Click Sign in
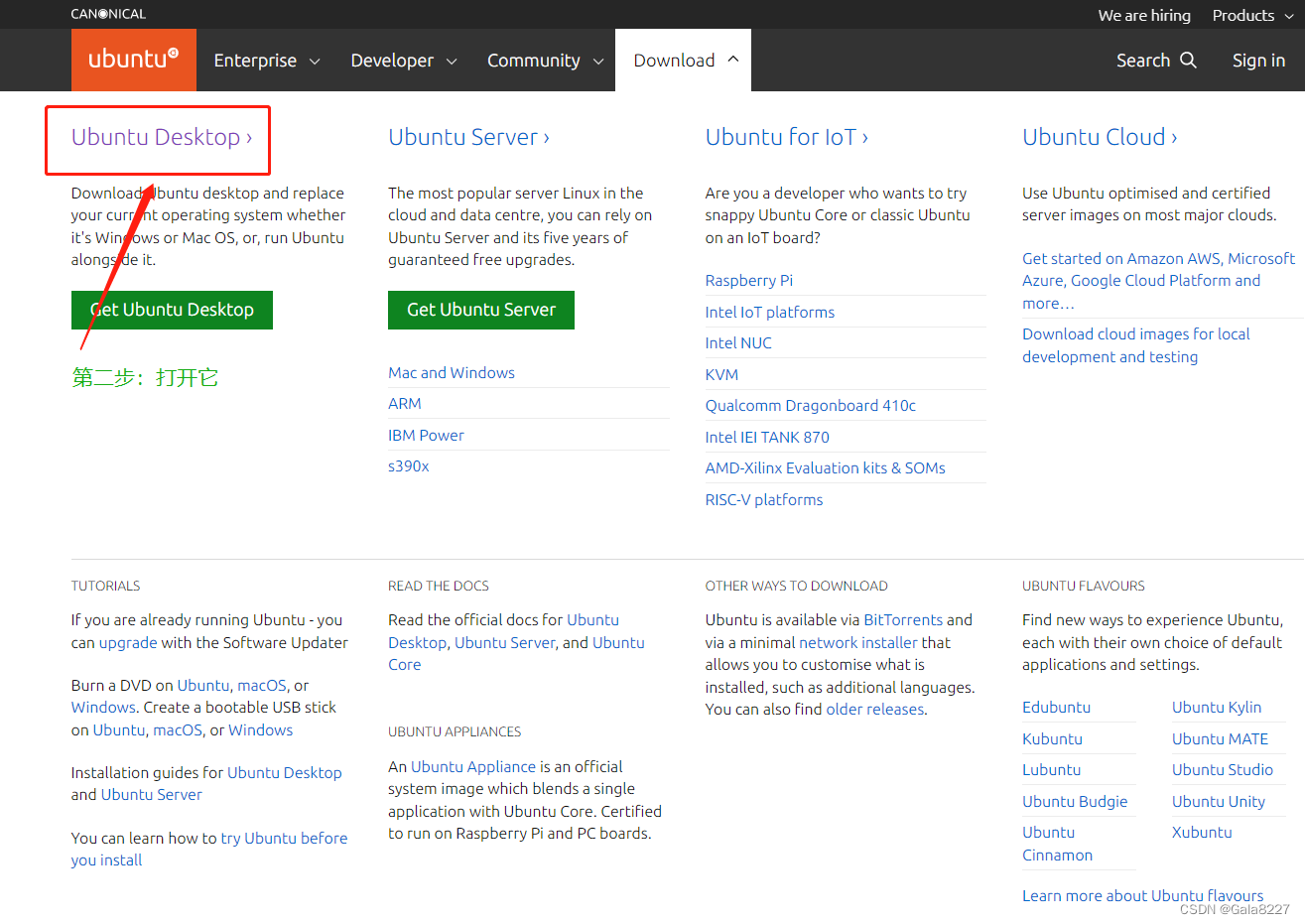This screenshot has height=924, width=1305. click(x=1258, y=61)
